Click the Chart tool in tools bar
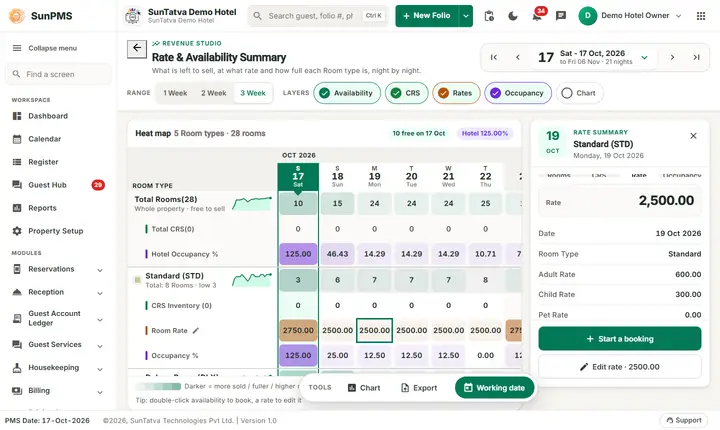This screenshot has width=720, height=430. tap(364, 388)
